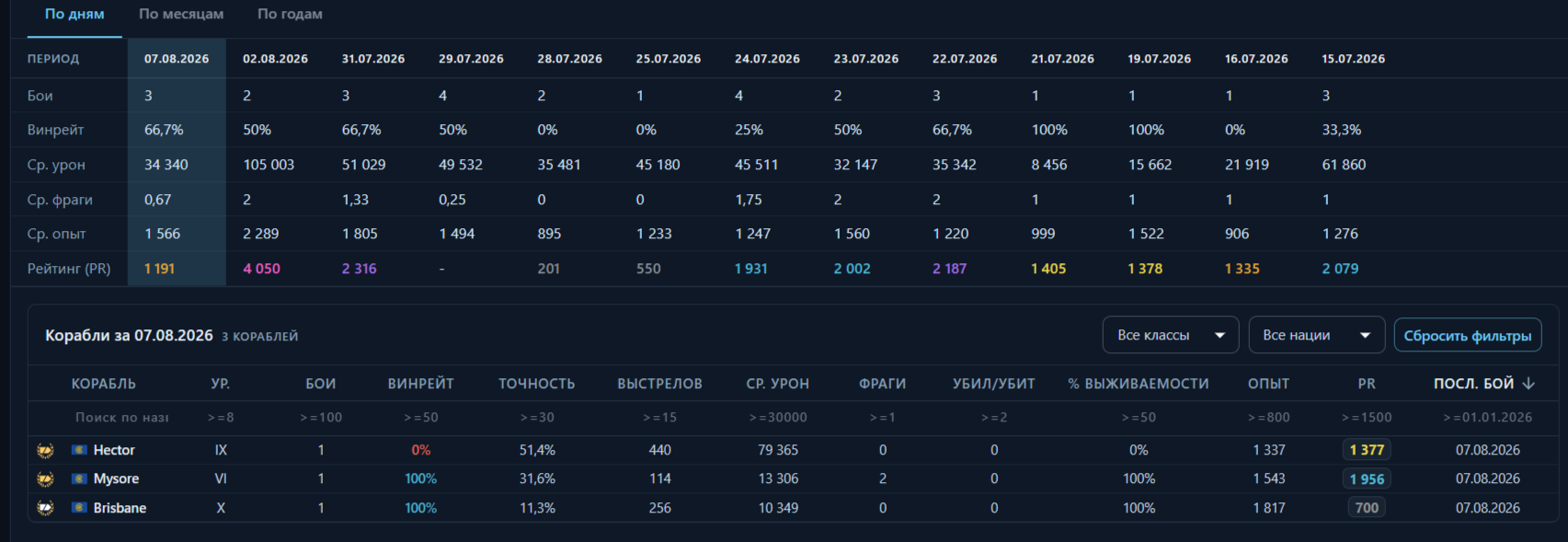1568x542 pixels.
Task: Click the ВИНРЕЙТ filter field showing >=50
Action: pos(420,417)
